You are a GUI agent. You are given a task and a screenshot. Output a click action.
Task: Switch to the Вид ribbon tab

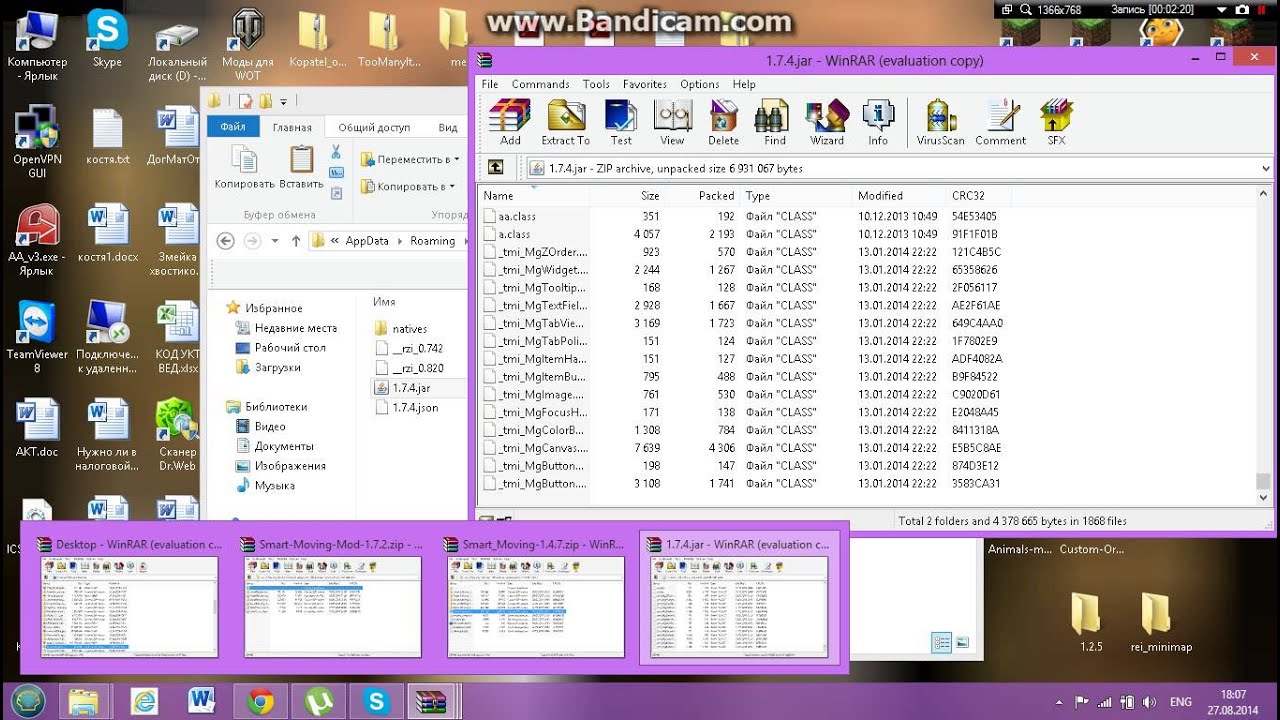click(x=448, y=127)
